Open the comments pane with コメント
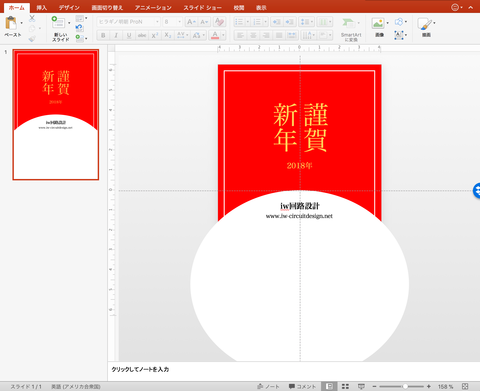 [x=302, y=386]
